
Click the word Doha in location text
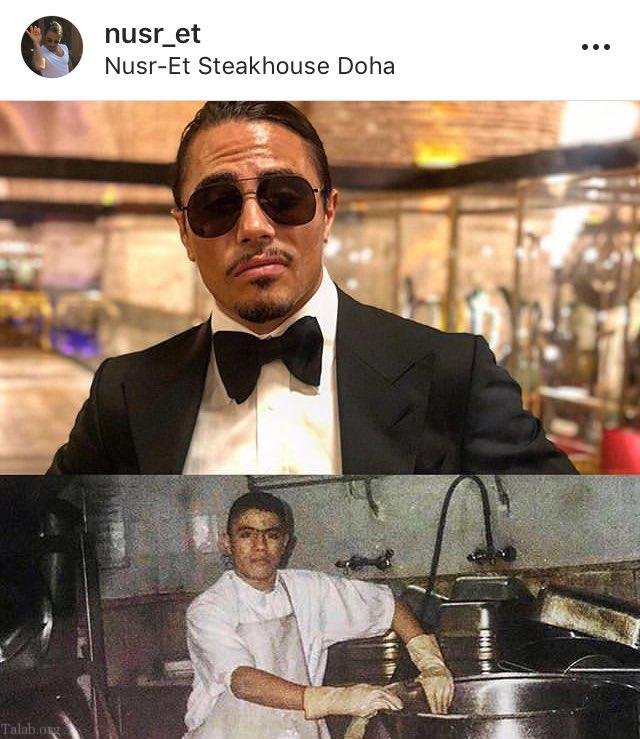(366, 66)
